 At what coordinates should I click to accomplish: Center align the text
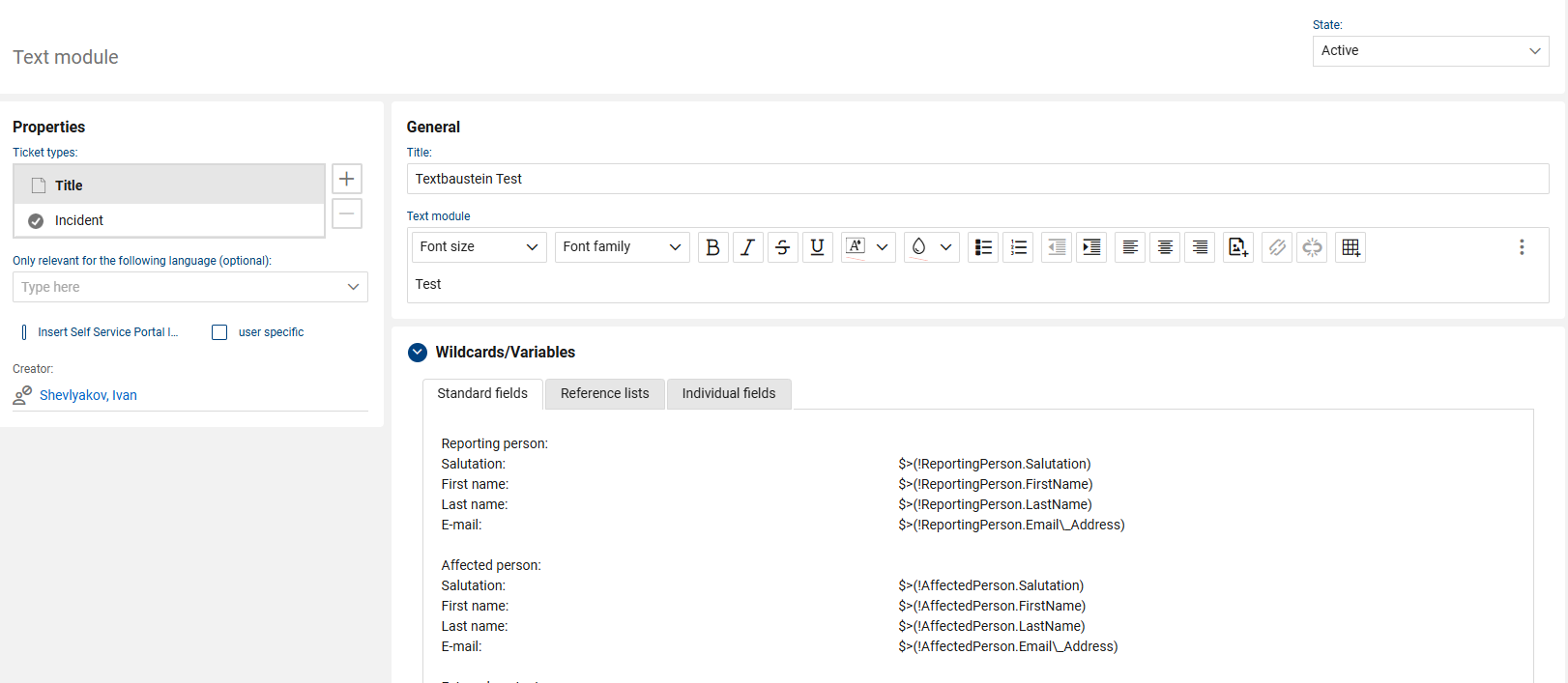point(1165,247)
